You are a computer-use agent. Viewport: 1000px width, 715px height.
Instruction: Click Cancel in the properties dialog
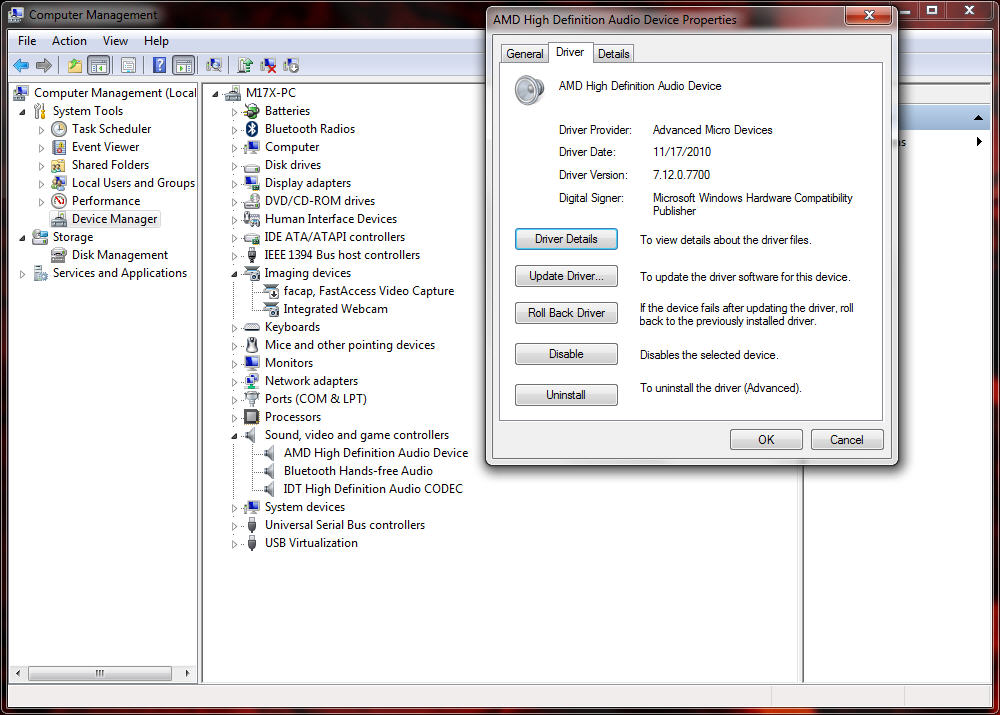tap(847, 439)
